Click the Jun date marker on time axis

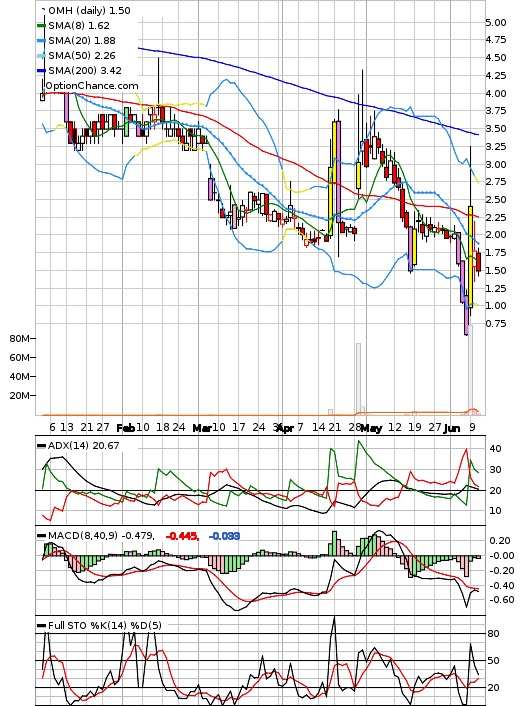[452, 428]
